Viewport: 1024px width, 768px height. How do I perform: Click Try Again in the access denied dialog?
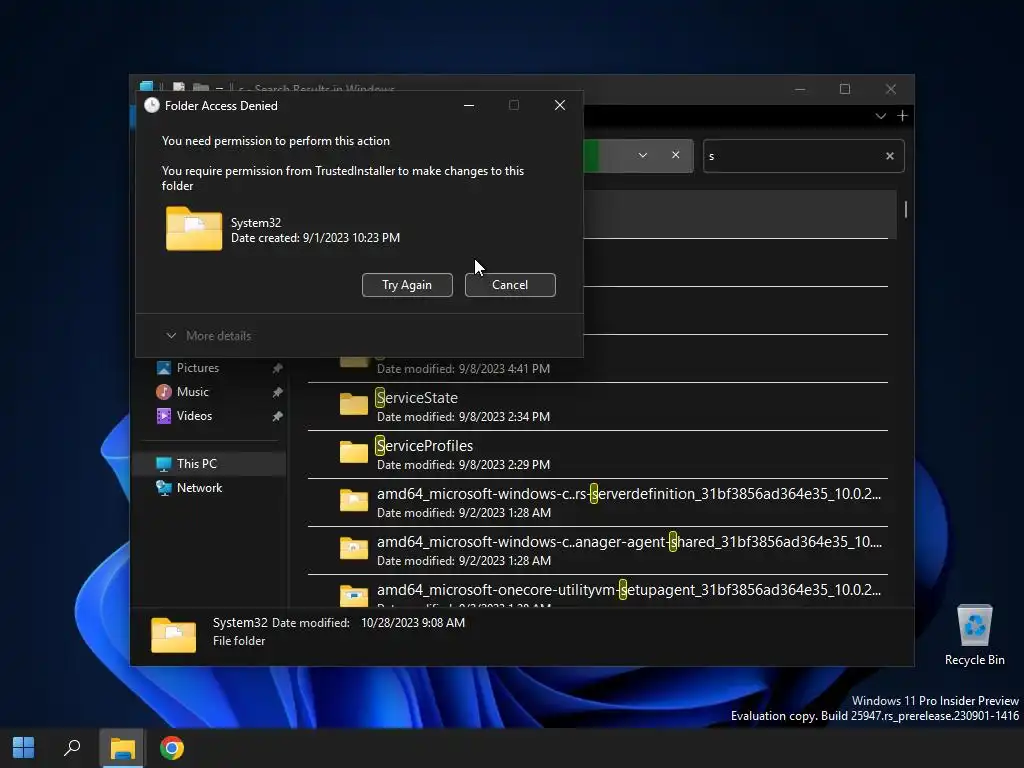click(x=407, y=285)
